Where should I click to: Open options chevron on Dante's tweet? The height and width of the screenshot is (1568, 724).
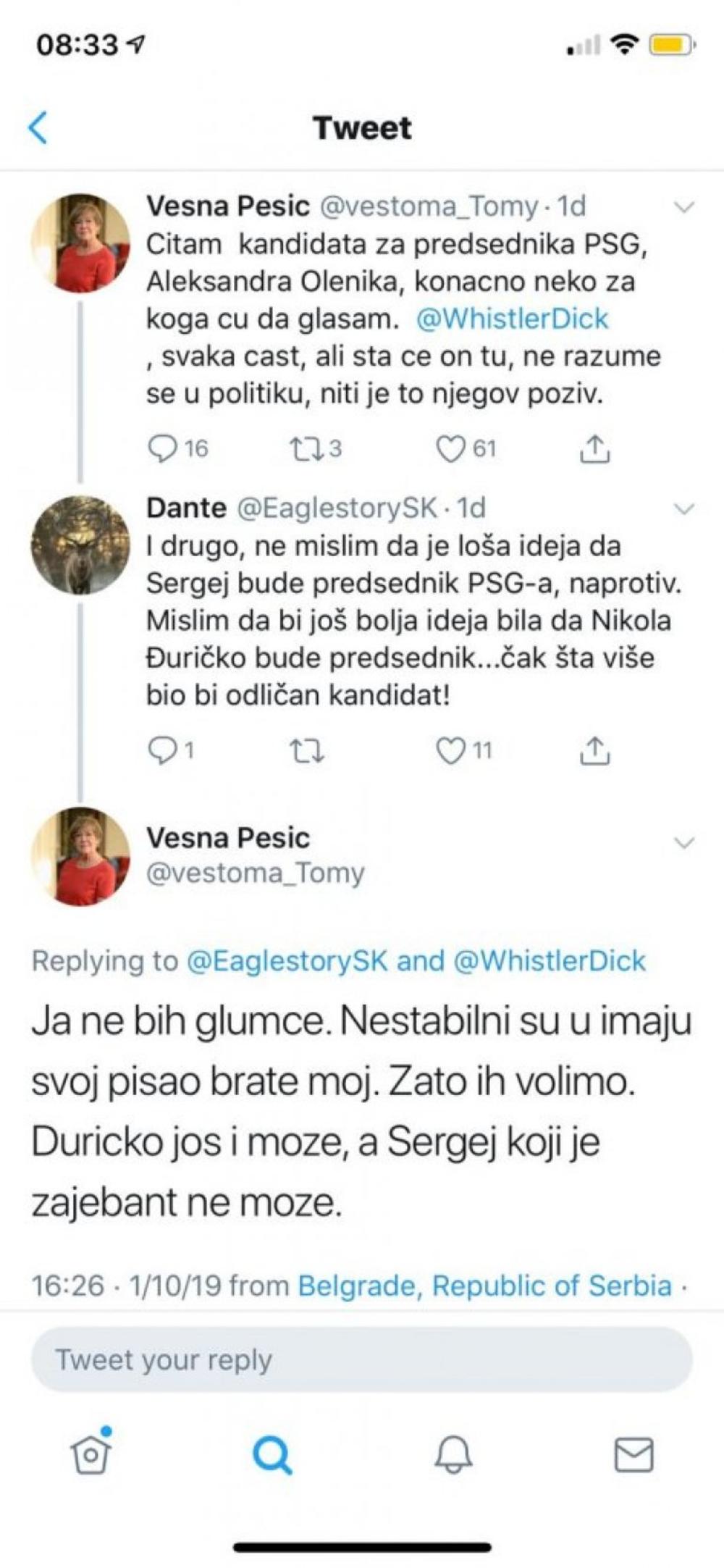click(683, 509)
